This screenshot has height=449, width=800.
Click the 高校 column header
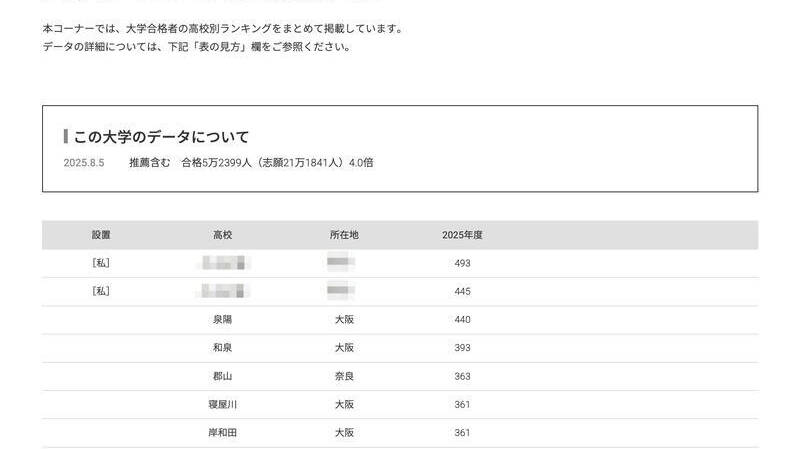[x=222, y=235]
